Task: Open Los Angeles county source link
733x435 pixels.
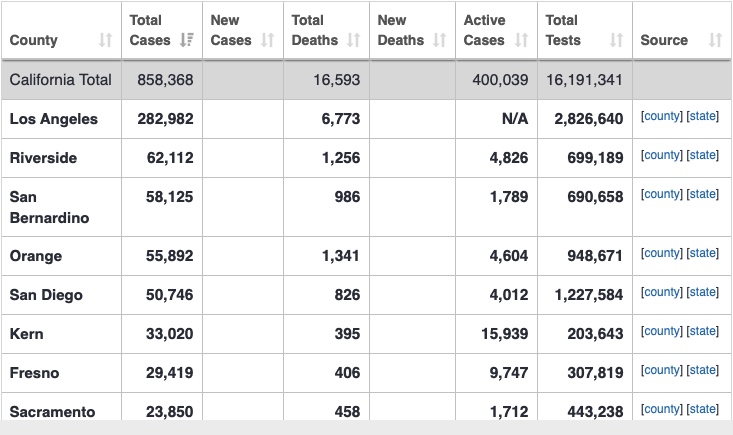Action: pos(661,116)
